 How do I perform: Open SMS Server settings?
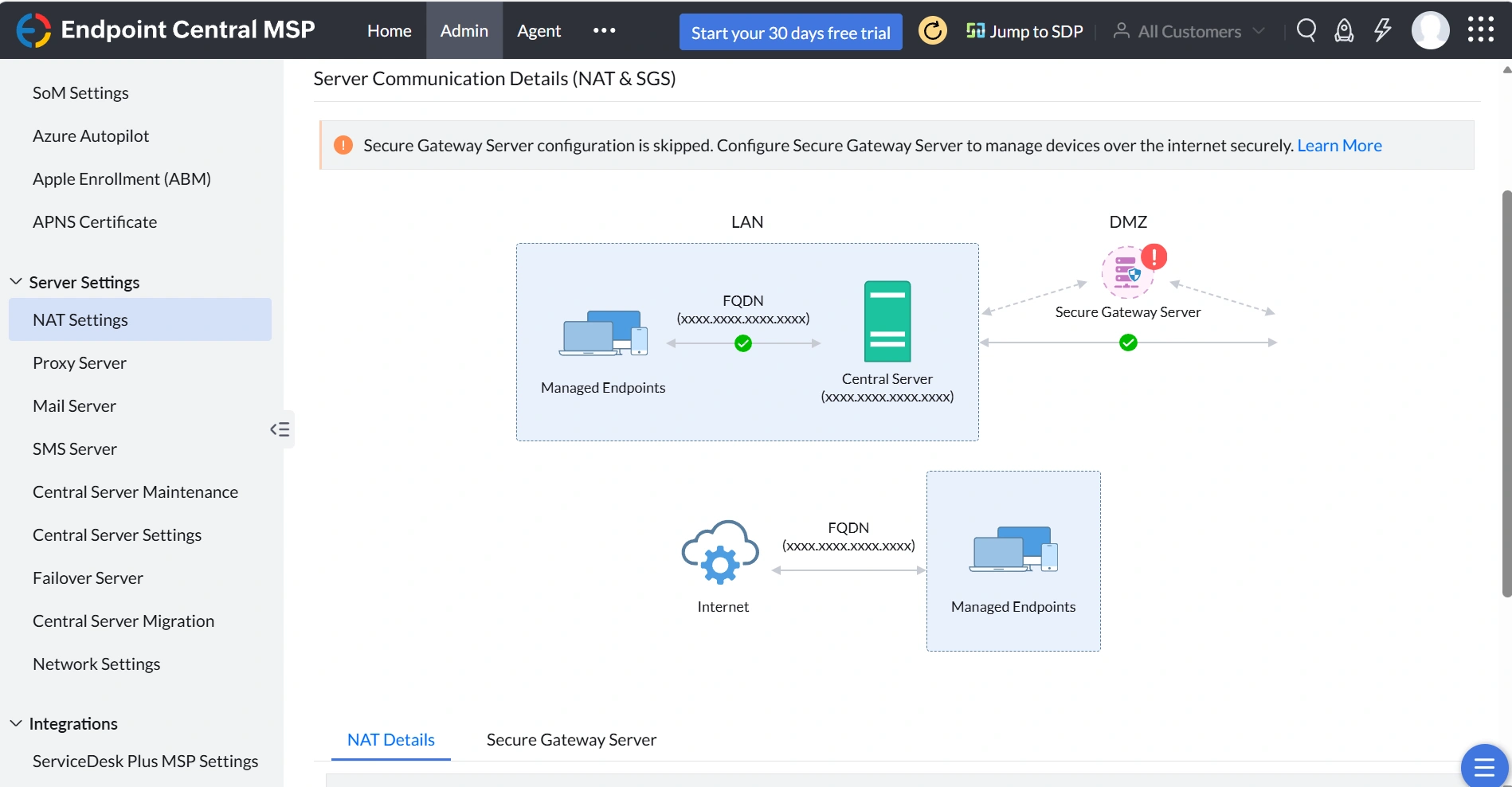tap(75, 449)
